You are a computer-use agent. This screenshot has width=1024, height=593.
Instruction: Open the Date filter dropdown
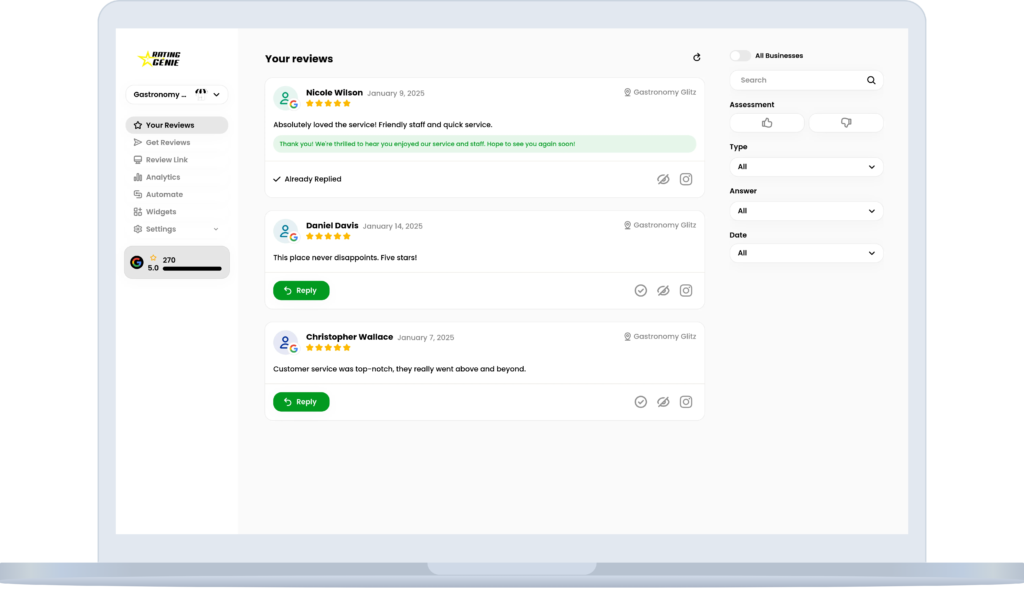[x=806, y=253]
